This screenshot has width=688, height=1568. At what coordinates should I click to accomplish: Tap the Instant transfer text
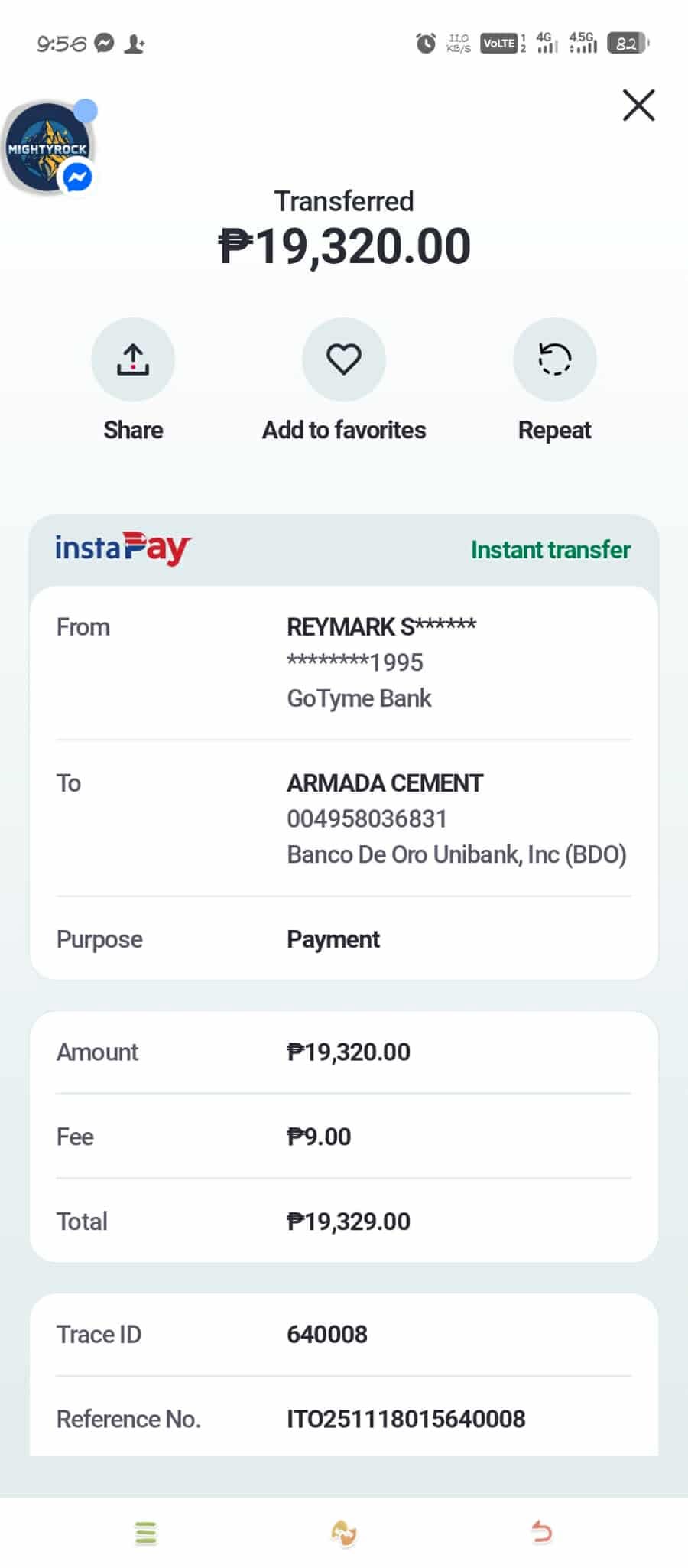pyautogui.click(x=550, y=549)
